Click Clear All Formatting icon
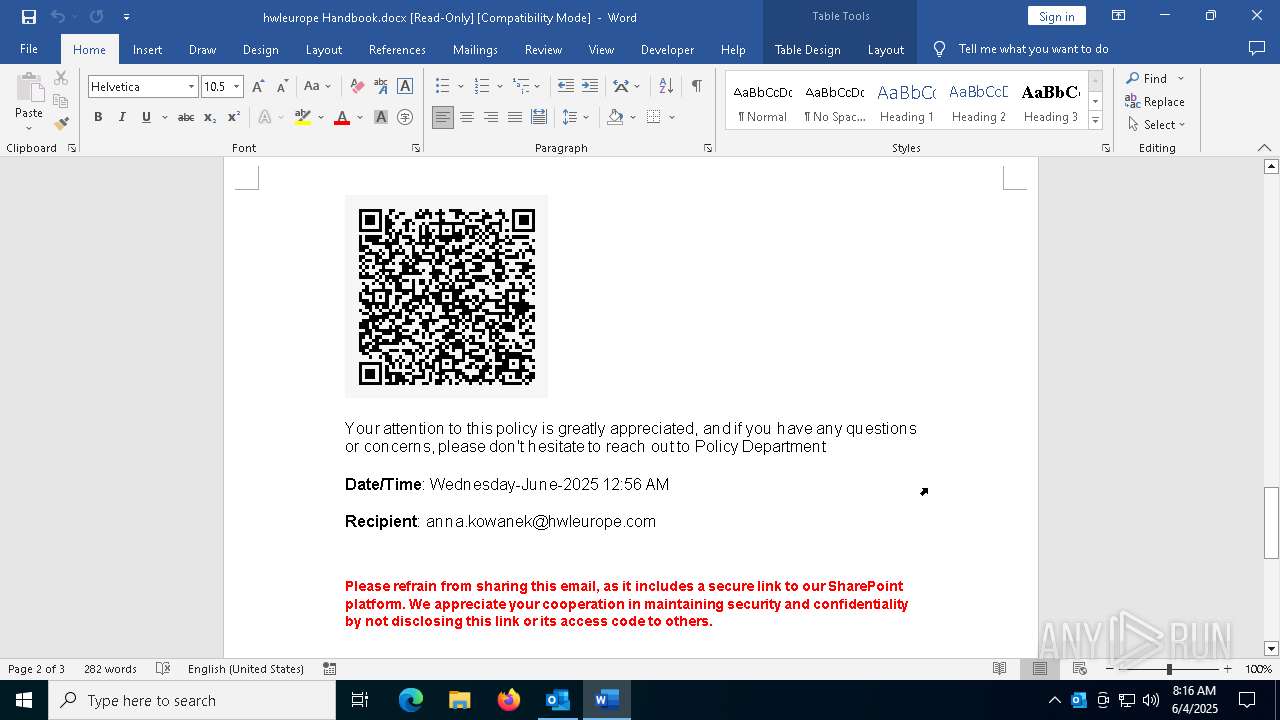The height and width of the screenshot is (720, 1280). (x=357, y=86)
